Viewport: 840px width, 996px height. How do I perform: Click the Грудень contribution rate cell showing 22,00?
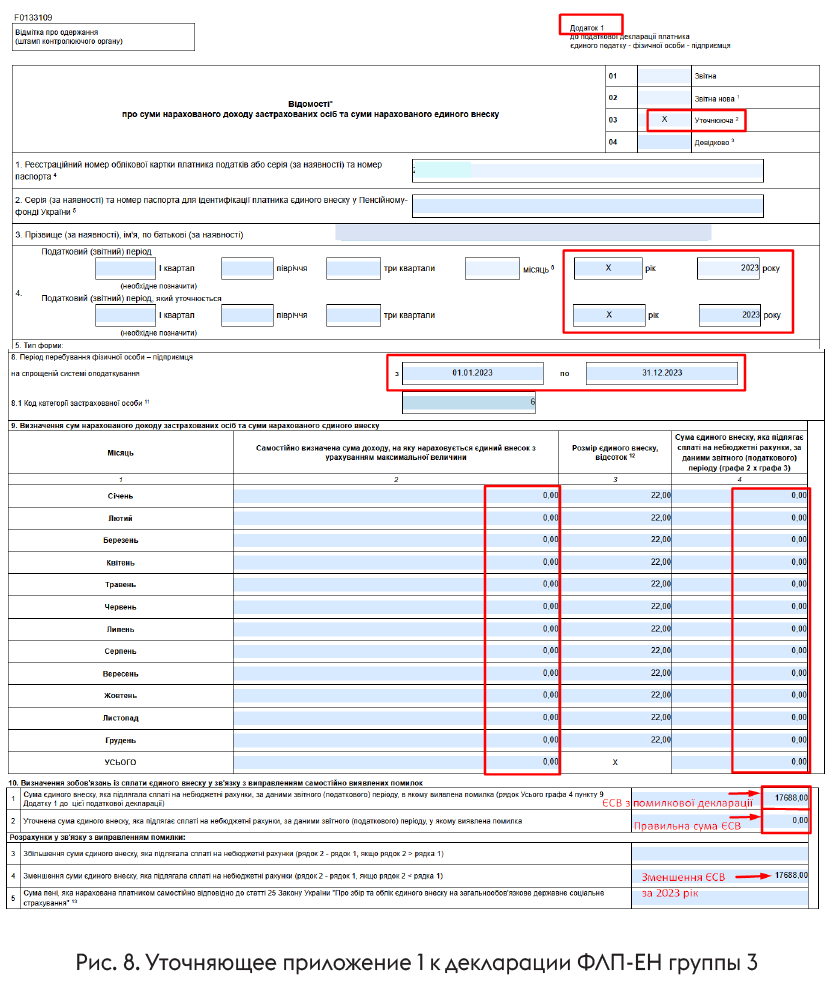(x=620, y=740)
